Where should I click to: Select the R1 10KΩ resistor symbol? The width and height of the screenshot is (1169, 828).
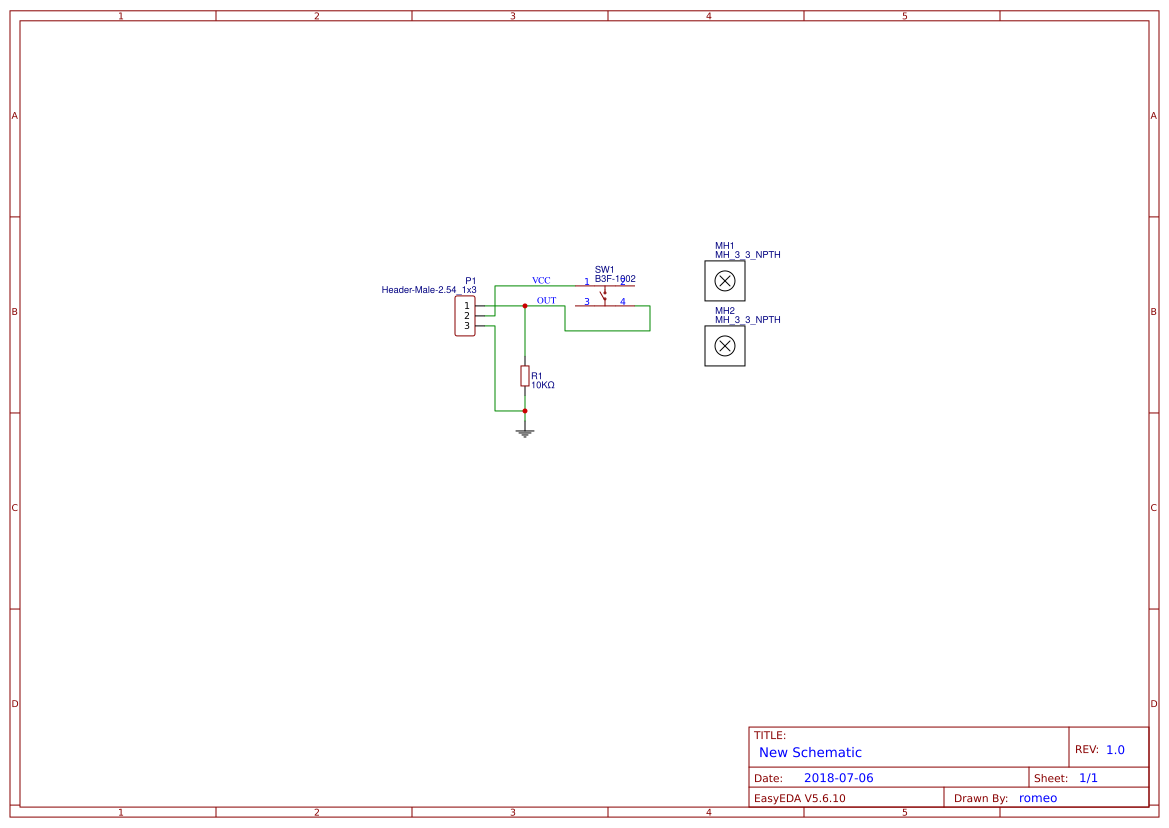pos(525,376)
